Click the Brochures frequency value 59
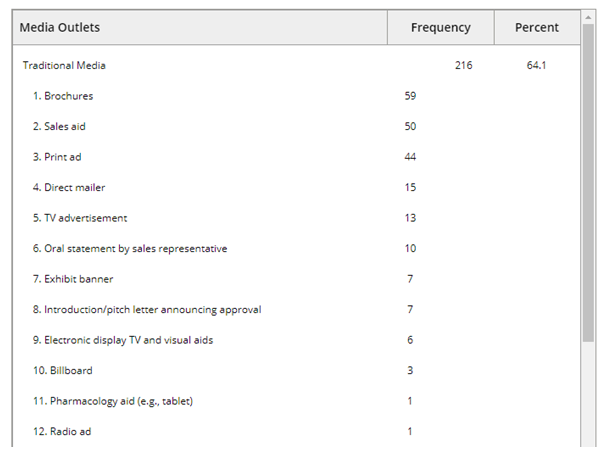The height and width of the screenshot is (449, 606). pyautogui.click(x=410, y=96)
